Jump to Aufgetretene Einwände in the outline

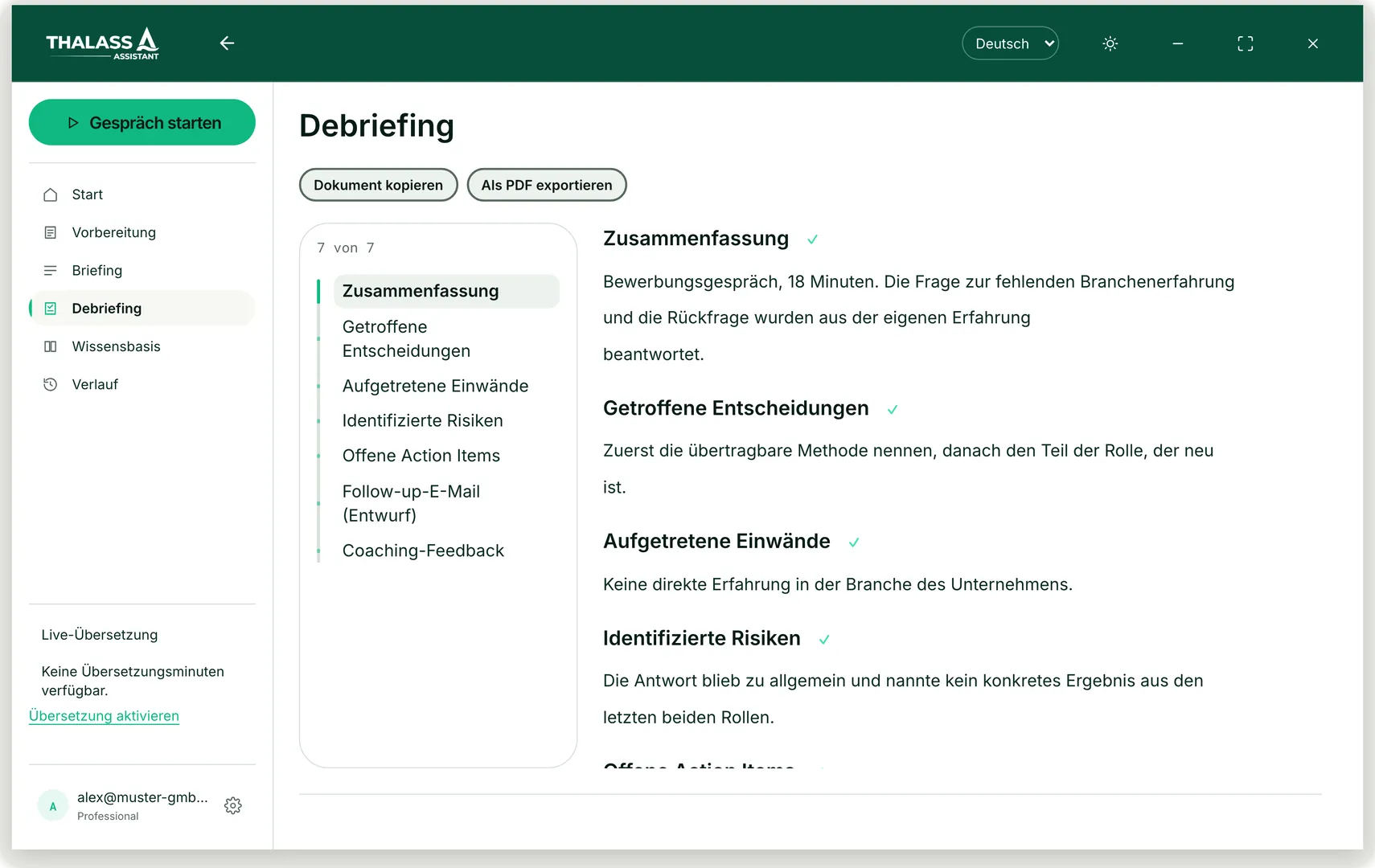click(446, 386)
